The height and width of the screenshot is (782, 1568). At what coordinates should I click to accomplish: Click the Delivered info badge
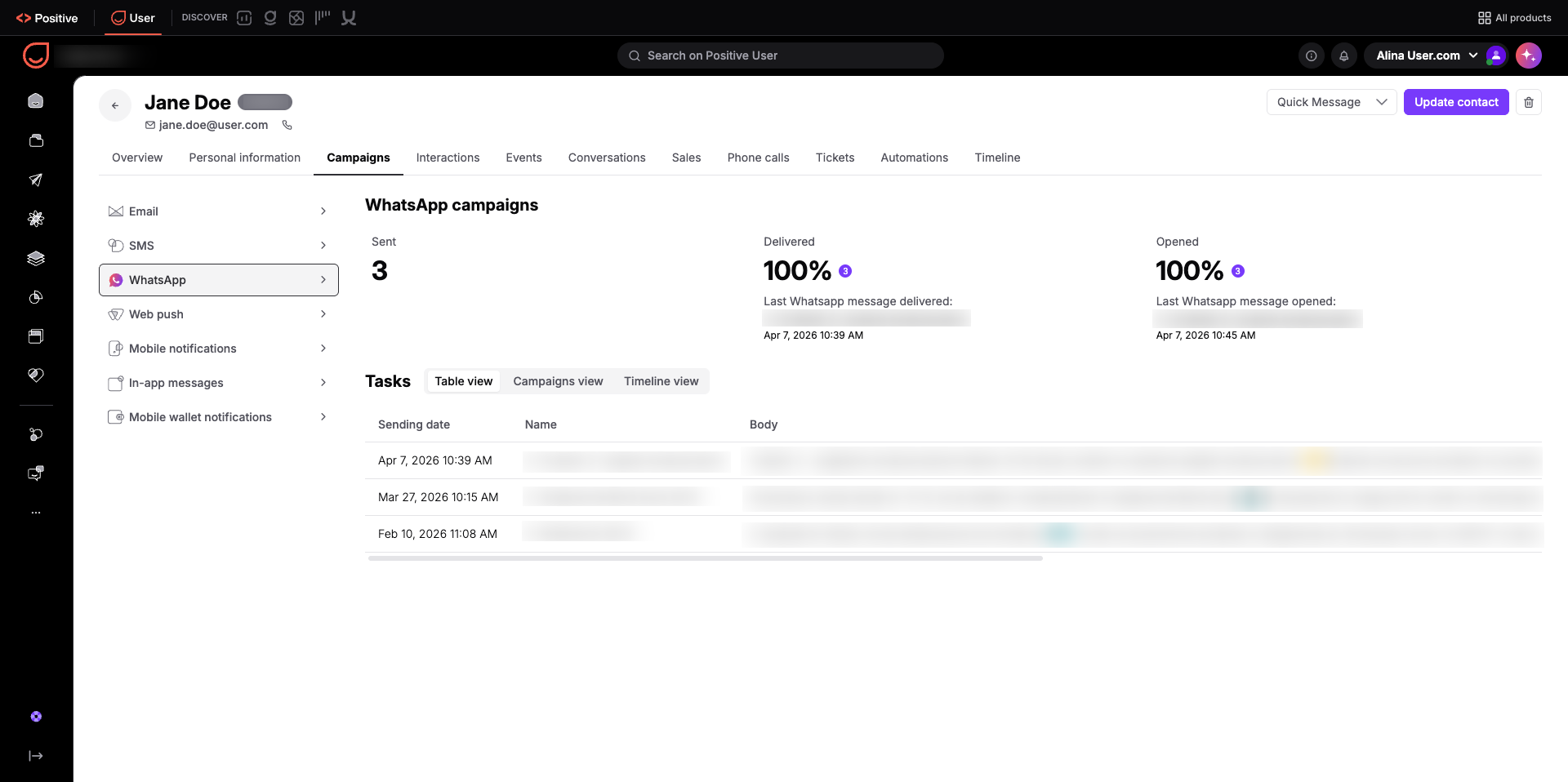(845, 271)
